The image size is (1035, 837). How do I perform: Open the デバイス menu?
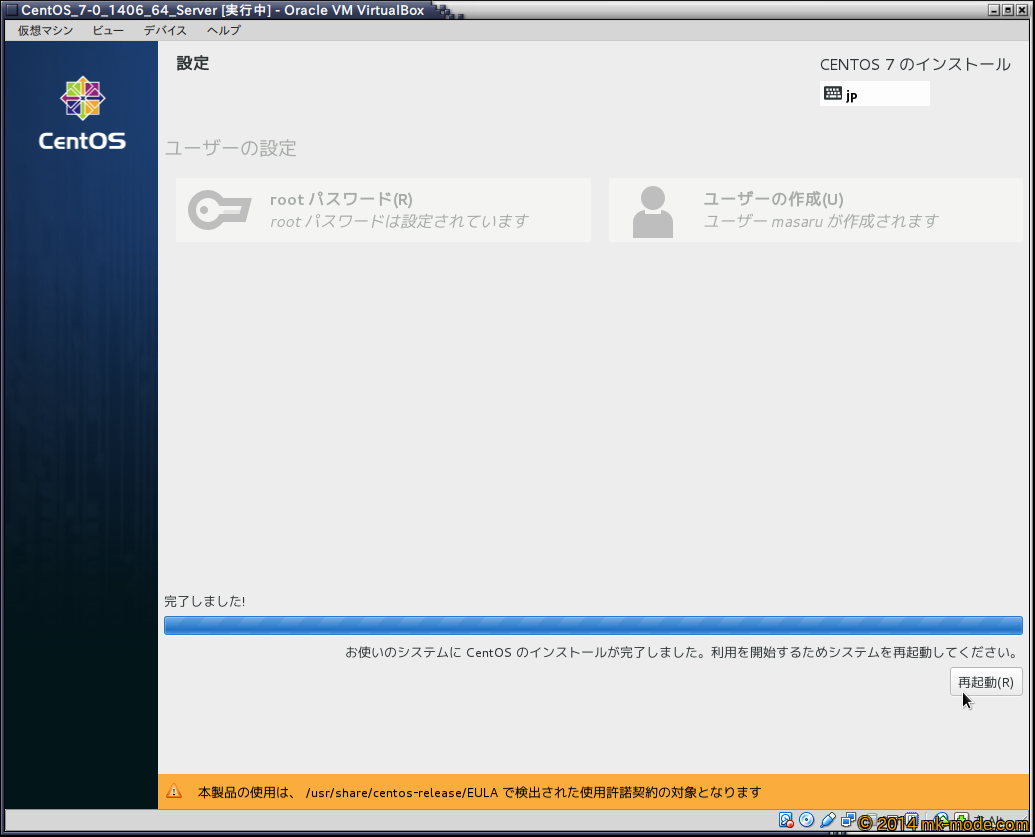click(x=165, y=30)
